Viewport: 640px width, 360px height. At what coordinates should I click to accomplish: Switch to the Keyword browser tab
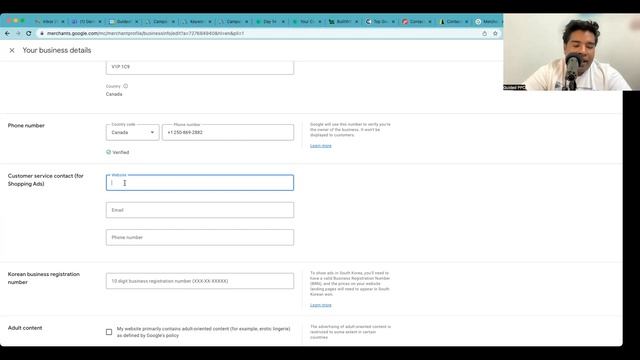pos(196,21)
